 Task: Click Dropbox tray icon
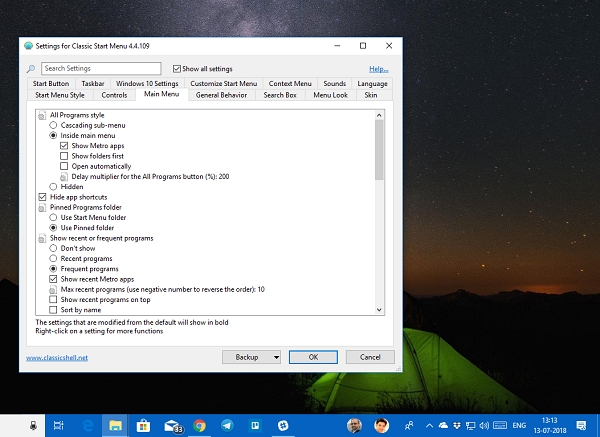(457, 425)
